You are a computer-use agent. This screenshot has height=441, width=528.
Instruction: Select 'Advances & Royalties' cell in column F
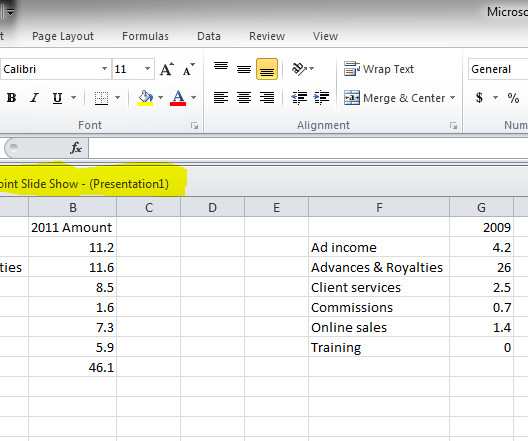click(x=379, y=267)
